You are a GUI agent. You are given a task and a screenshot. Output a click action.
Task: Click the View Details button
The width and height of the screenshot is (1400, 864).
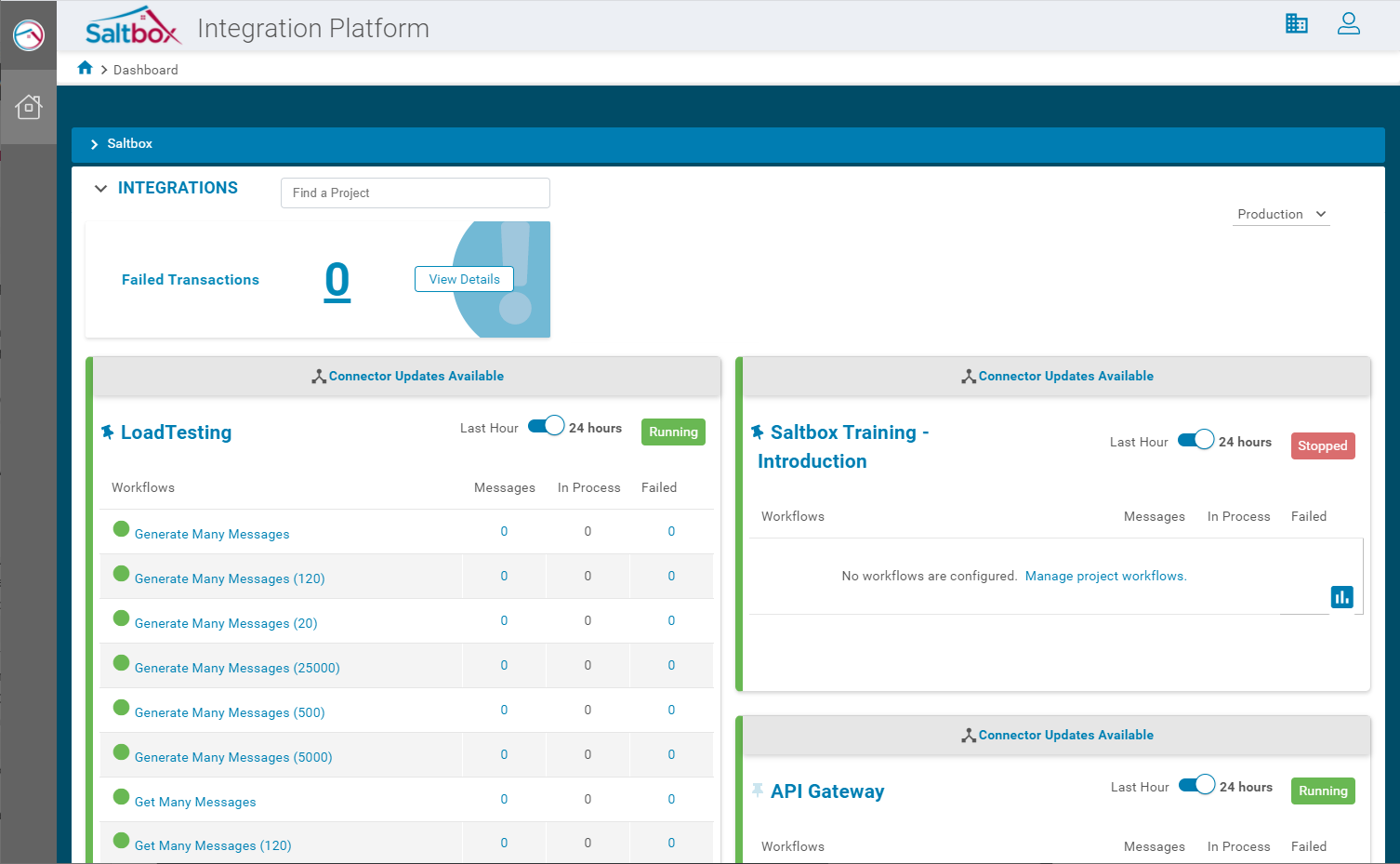pos(464,279)
